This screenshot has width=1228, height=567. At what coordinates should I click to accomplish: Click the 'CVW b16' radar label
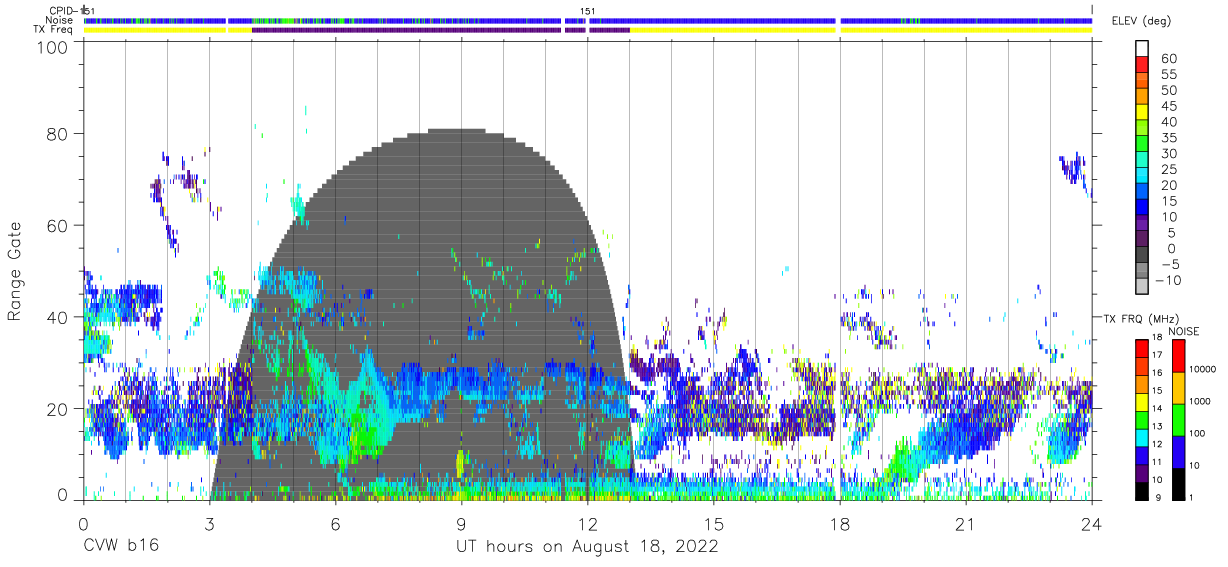[x=119, y=546]
